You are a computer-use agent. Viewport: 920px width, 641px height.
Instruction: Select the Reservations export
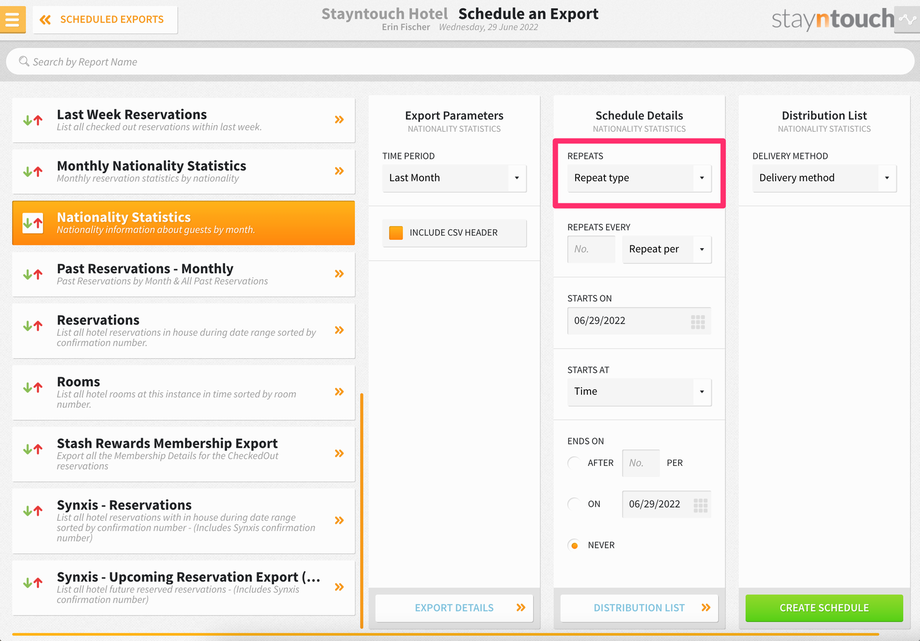pos(184,330)
